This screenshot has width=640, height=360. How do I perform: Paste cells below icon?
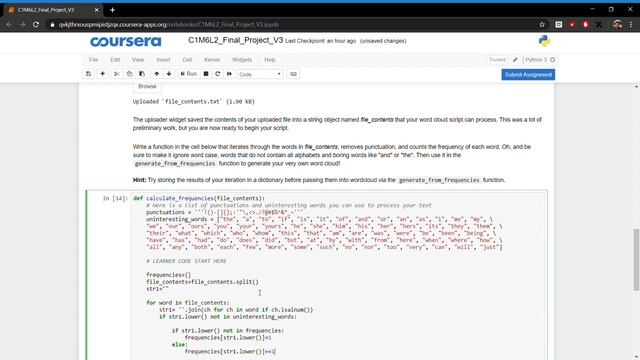click(x=142, y=74)
